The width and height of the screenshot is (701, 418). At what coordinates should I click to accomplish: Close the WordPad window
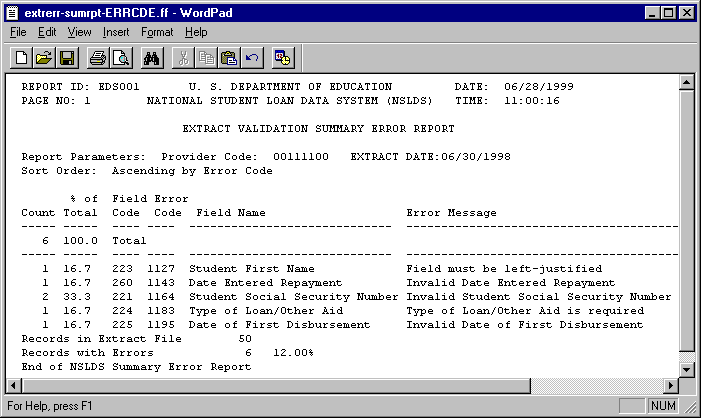[686, 13]
